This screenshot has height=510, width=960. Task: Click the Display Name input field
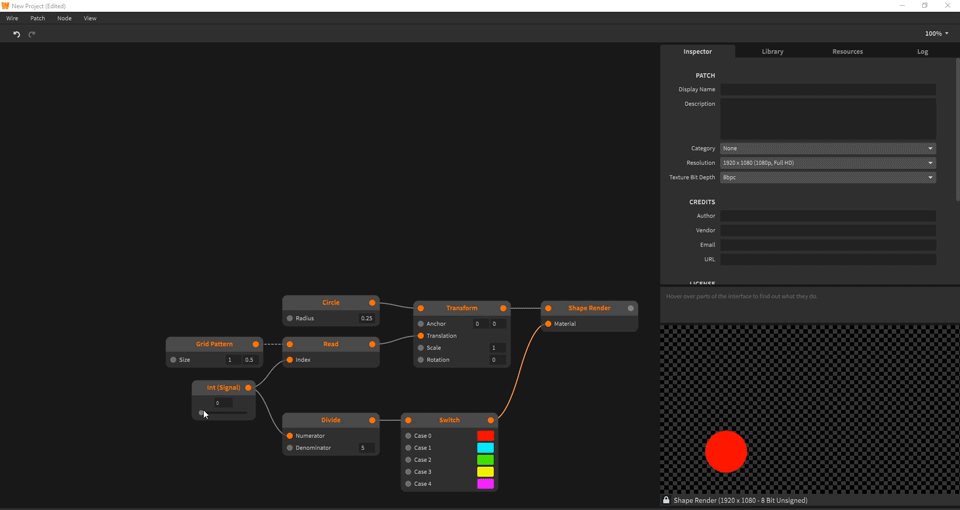[x=828, y=89]
